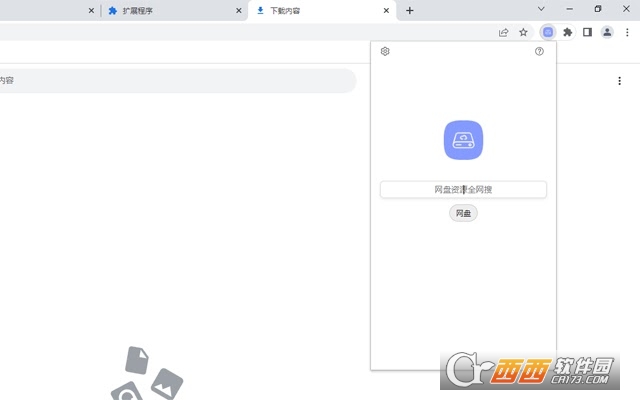Select the 下载内容 tab
Viewport: 640px width, 400px height.
(x=320, y=11)
